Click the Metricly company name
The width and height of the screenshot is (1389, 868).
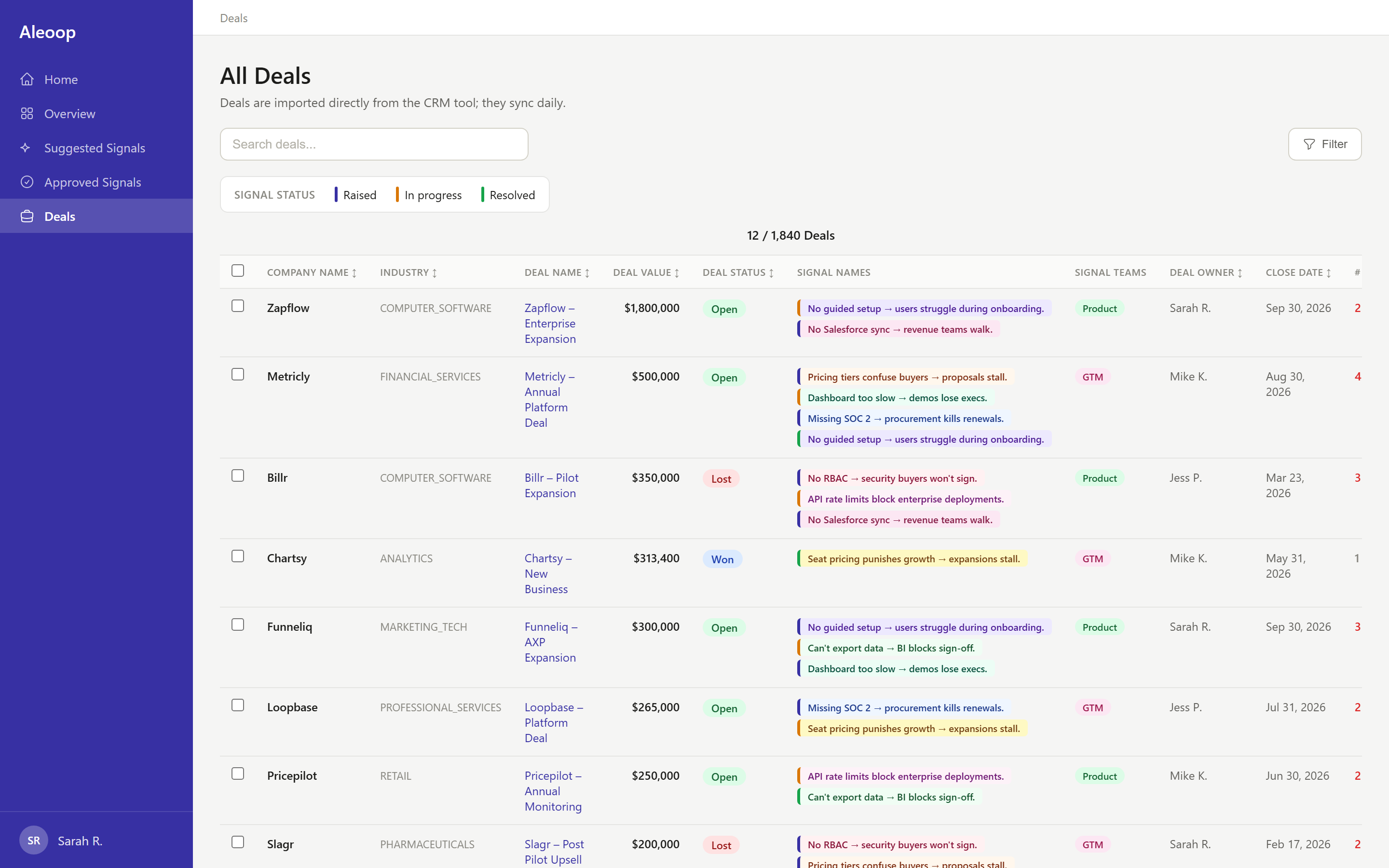tap(288, 377)
